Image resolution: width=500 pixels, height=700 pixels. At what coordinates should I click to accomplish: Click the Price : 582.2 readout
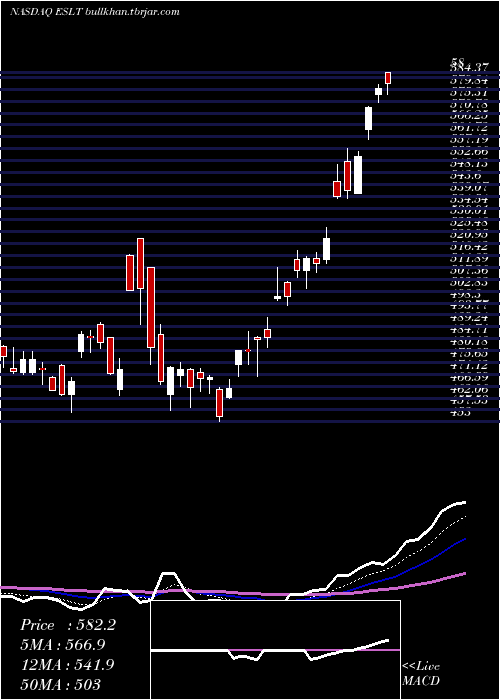(x=68, y=625)
